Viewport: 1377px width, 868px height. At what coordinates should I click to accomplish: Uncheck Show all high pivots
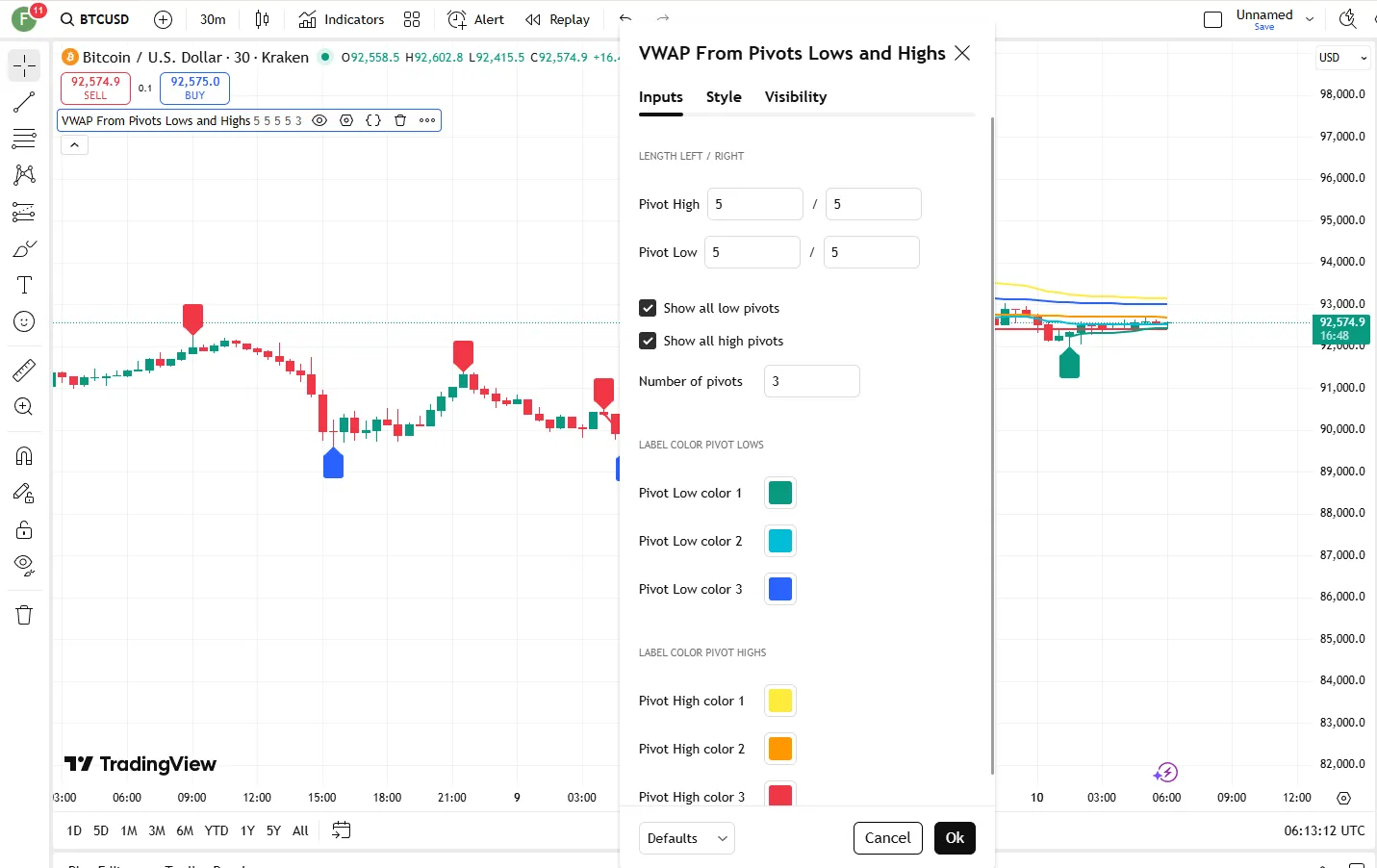(x=648, y=341)
